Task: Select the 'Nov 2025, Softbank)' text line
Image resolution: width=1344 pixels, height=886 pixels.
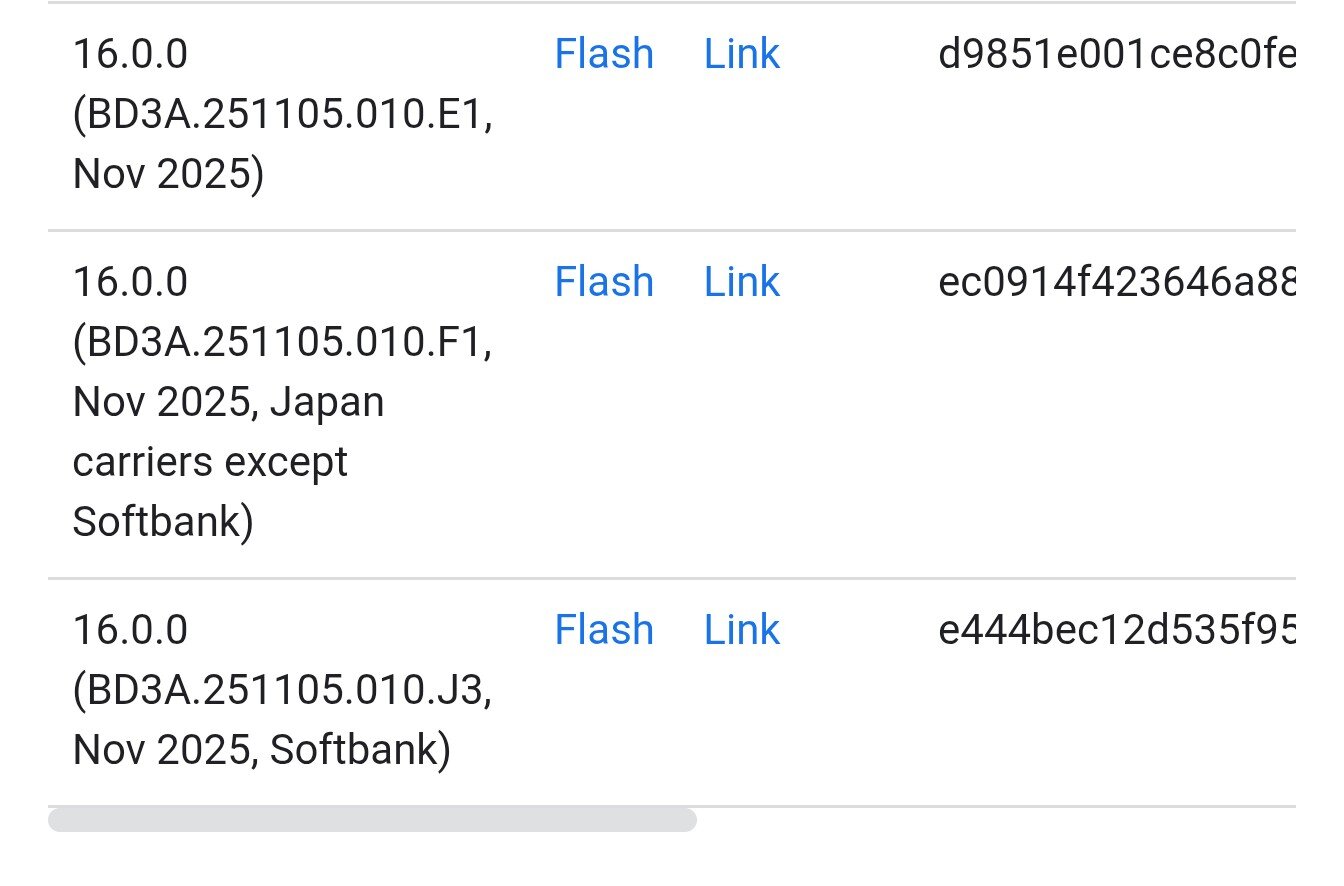Action: click(x=262, y=750)
